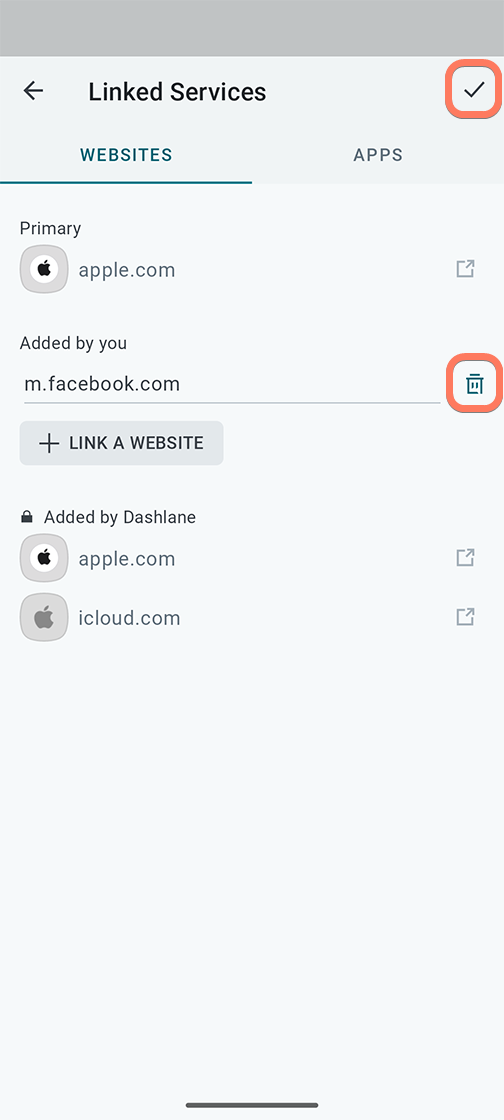Open Dashlane-added apple.com external link
504x1120 pixels.
(x=465, y=557)
